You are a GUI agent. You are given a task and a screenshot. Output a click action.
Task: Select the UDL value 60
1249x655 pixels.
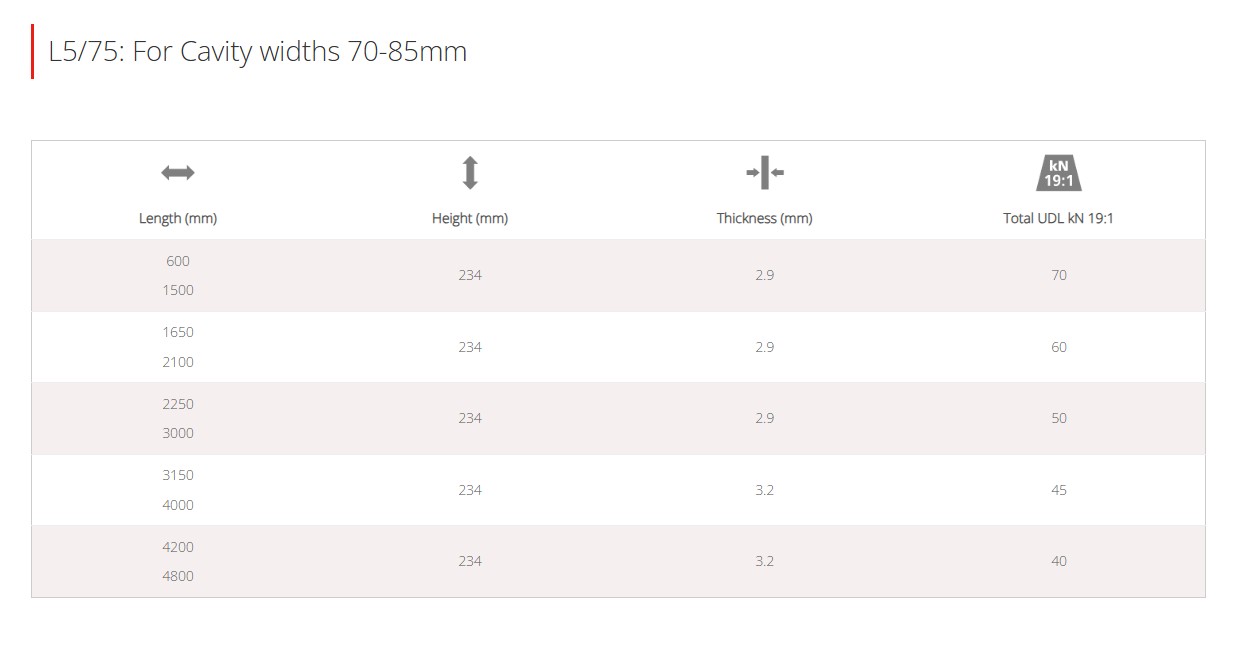1059,347
